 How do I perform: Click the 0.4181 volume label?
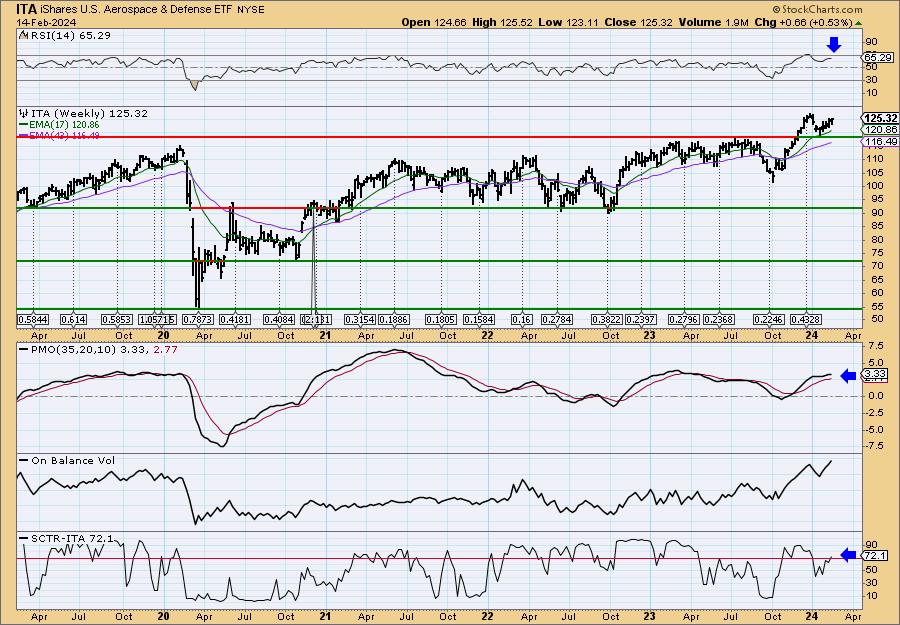tap(235, 319)
